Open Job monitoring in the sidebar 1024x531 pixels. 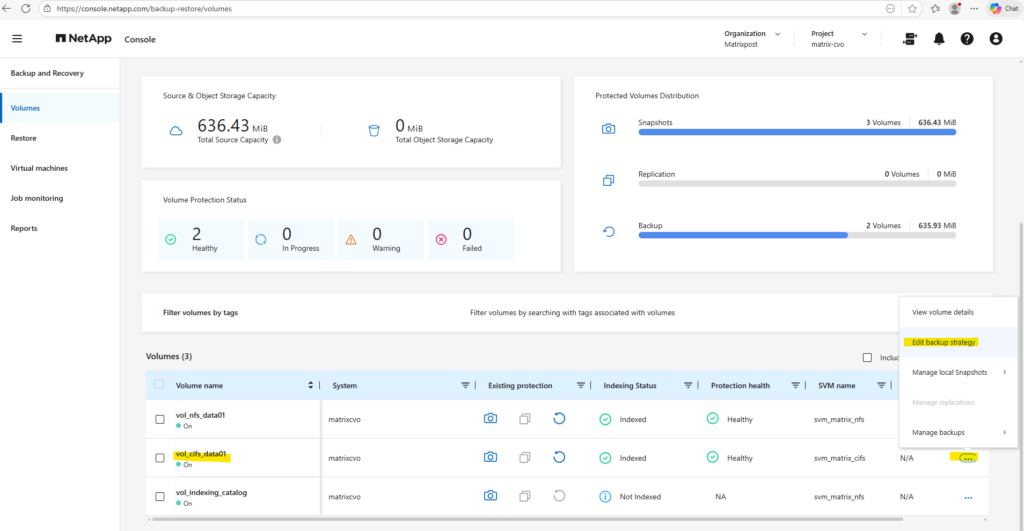37,198
